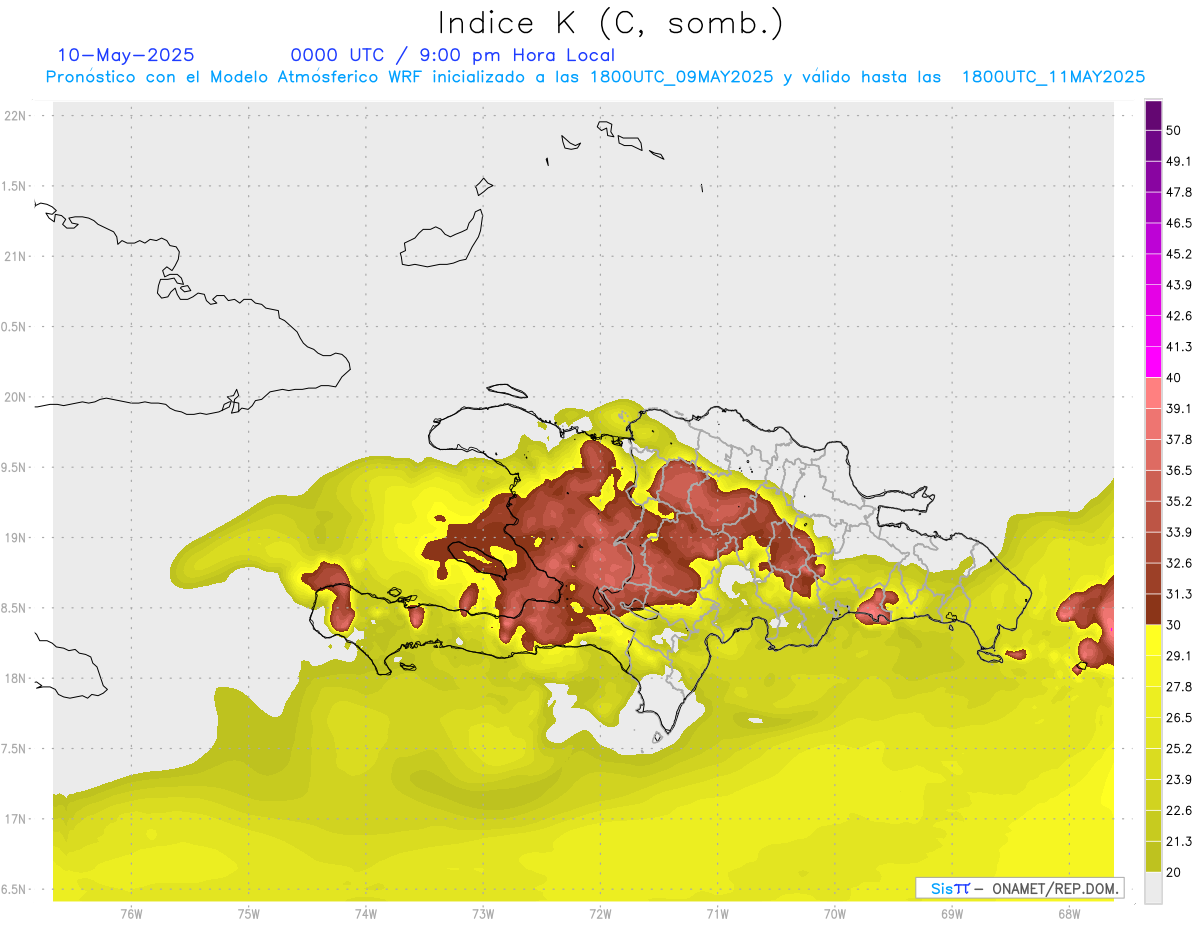Click "0000 UTC / 9:00 pm Hora Local" text
Viewport: 1200px width, 927px height.
[453, 55]
